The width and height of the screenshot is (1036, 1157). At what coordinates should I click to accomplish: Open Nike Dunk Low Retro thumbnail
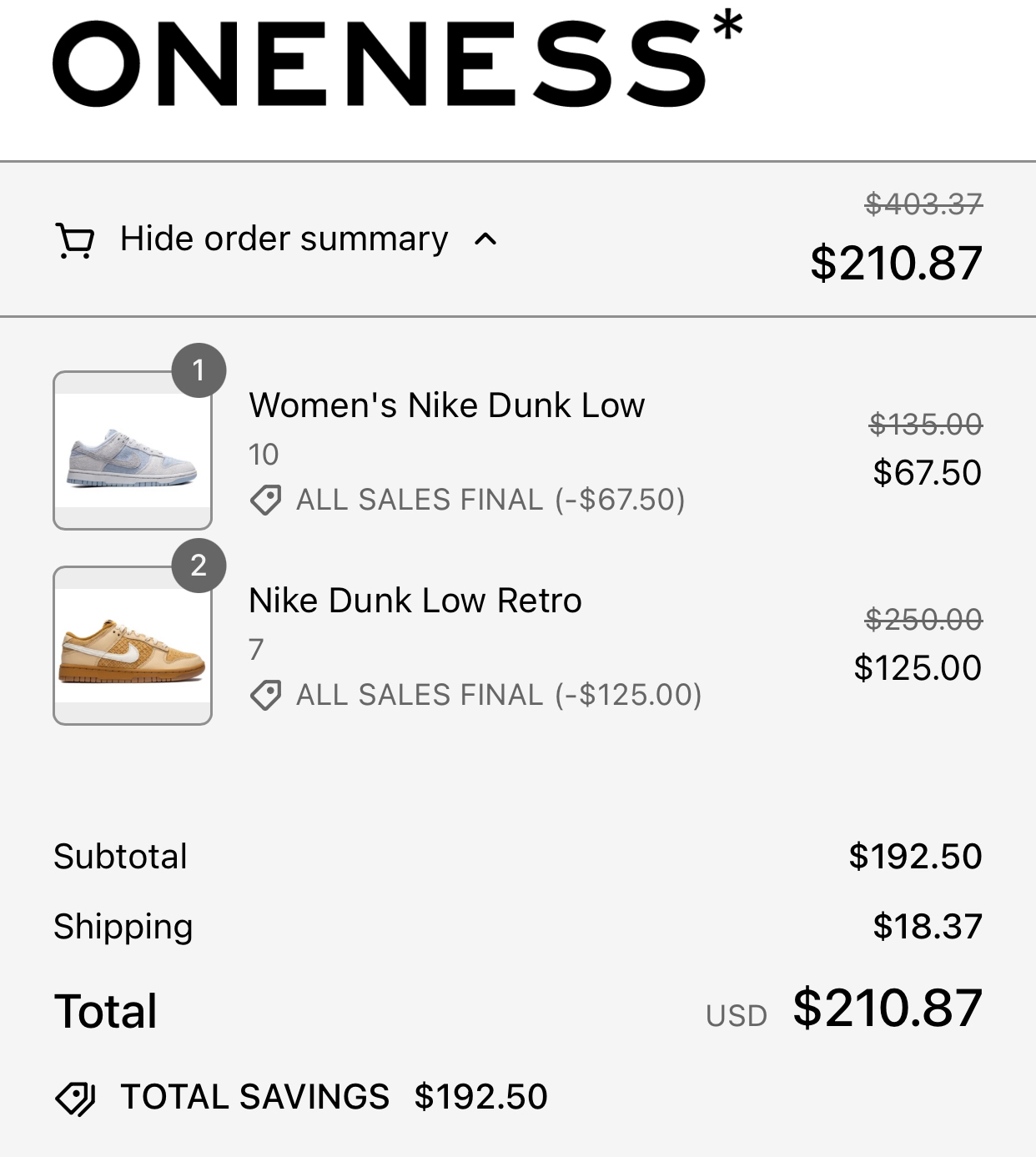pos(133,646)
